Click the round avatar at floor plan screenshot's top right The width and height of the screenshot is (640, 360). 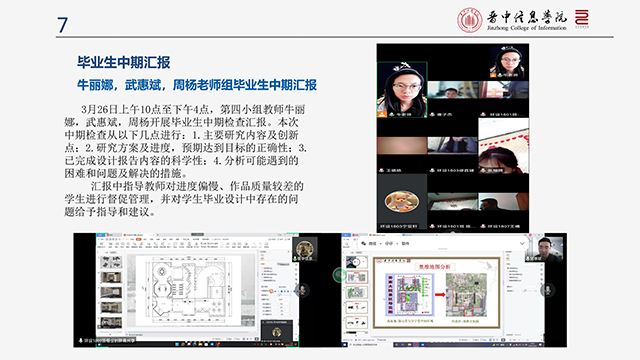(305, 249)
